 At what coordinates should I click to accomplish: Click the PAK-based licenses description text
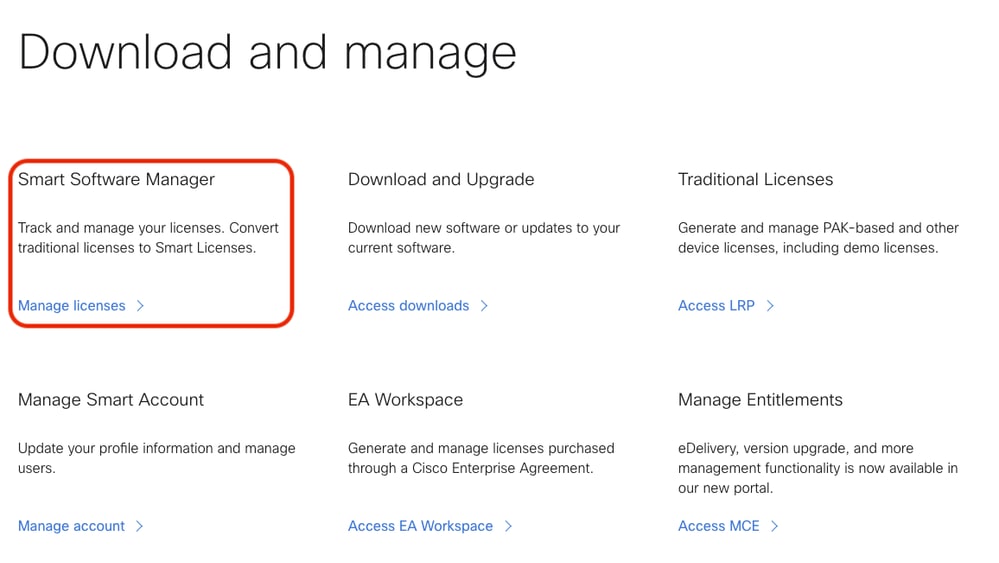[x=818, y=238]
